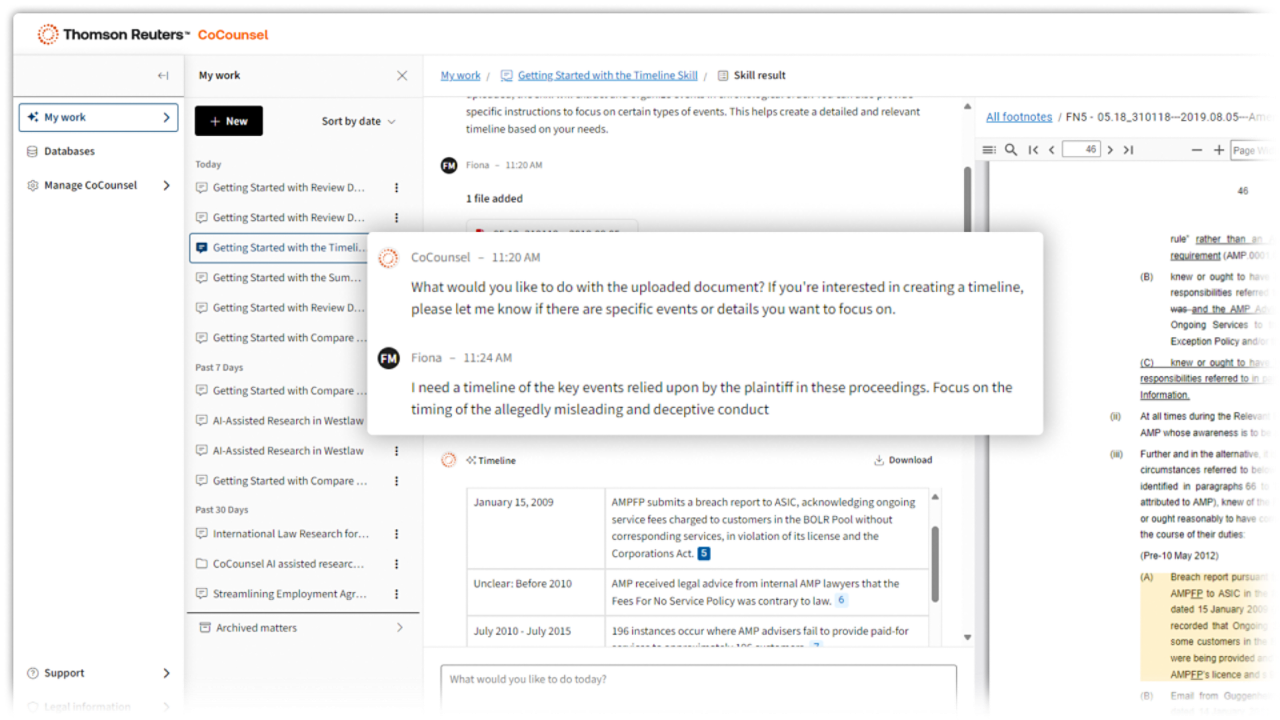
Task: Click the New button
Action: 228,121
